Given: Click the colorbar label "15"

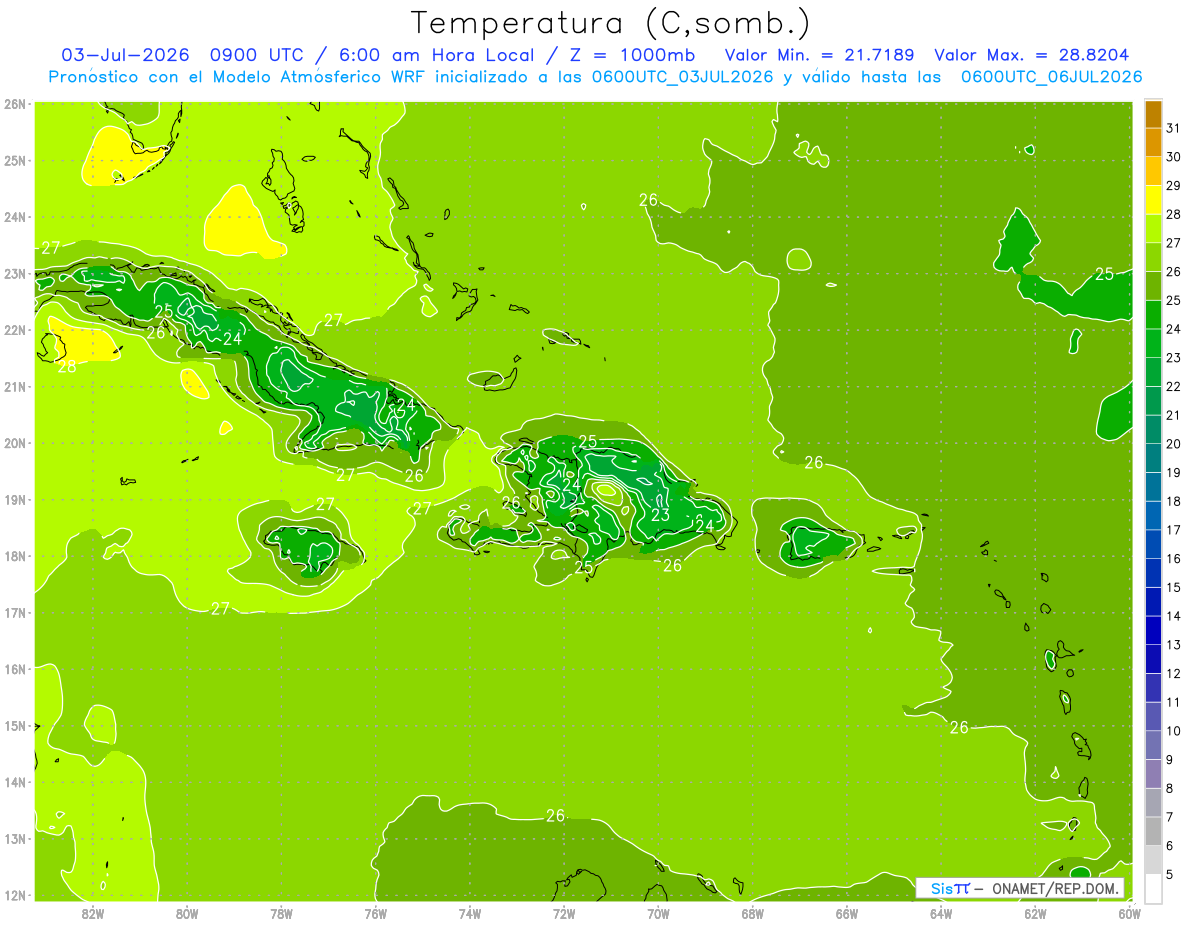Looking at the screenshot, I should [x=1174, y=588].
